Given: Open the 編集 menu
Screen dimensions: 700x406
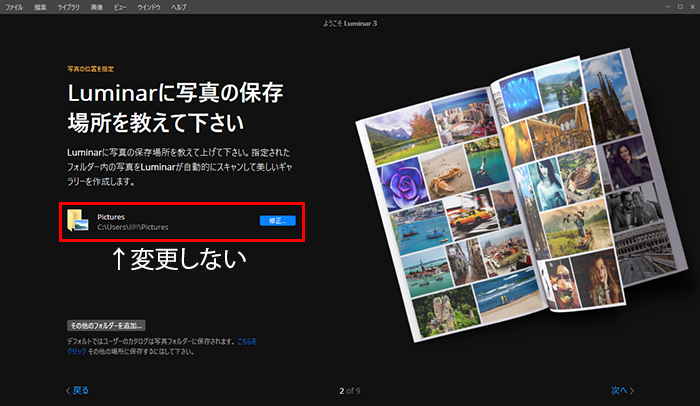Looking at the screenshot, I should point(40,7).
